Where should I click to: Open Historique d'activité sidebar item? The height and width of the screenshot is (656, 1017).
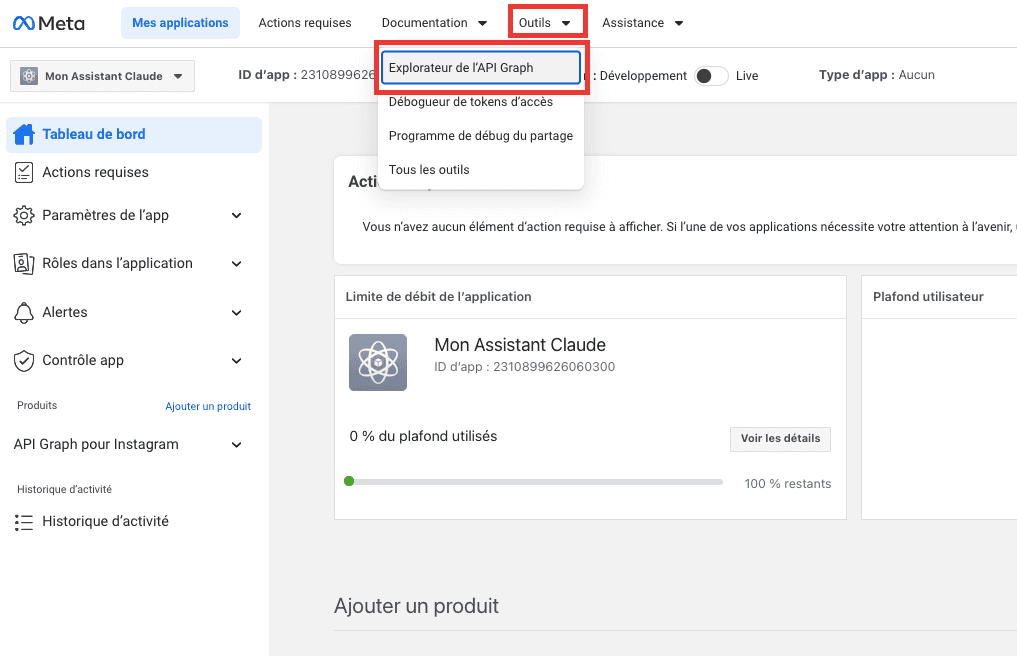(x=134, y=522)
